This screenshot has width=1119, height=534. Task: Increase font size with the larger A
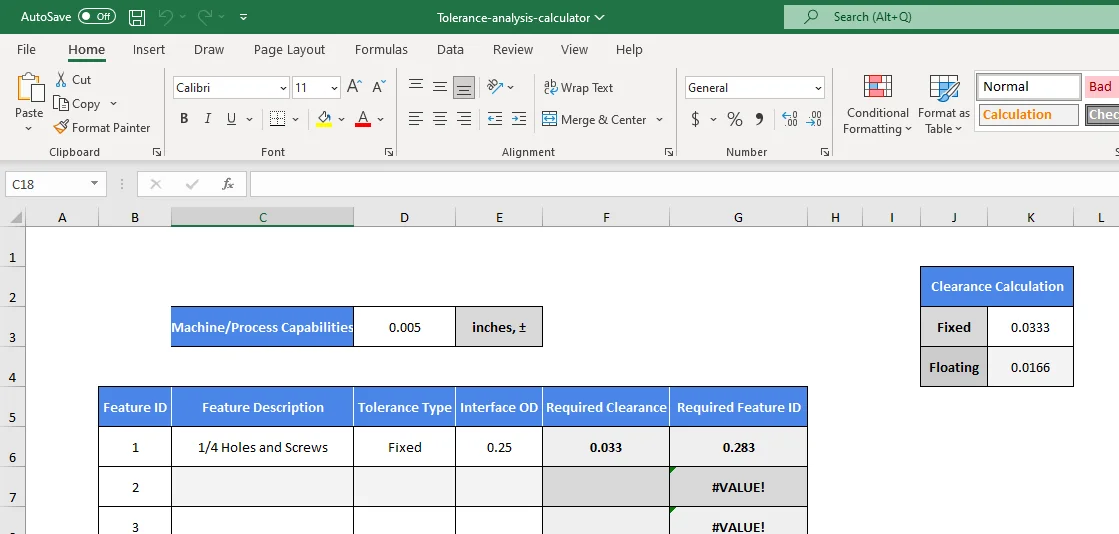tap(355, 87)
